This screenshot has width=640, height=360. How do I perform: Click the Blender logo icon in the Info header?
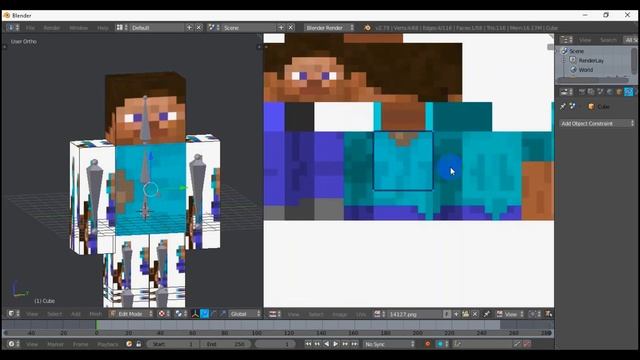tap(367, 28)
